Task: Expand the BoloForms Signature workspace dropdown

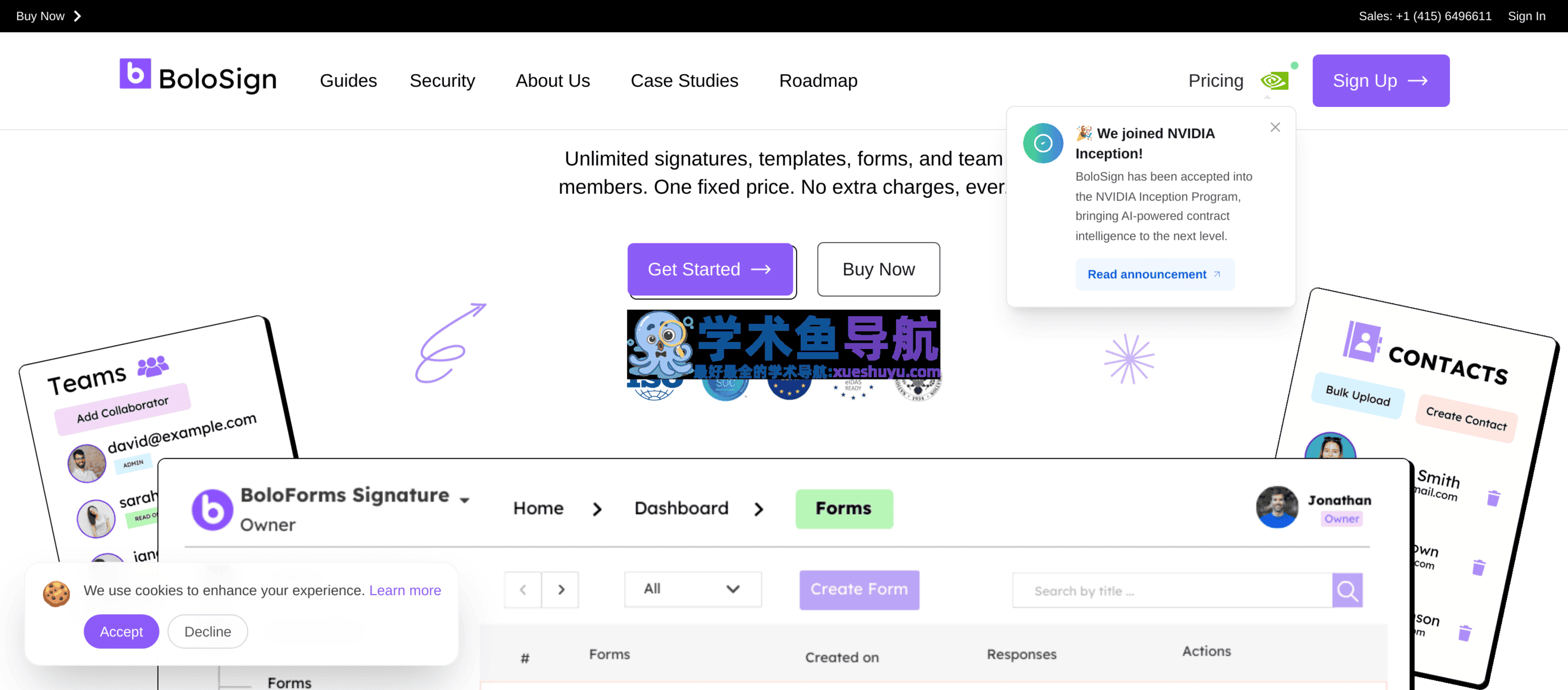Action: click(465, 500)
